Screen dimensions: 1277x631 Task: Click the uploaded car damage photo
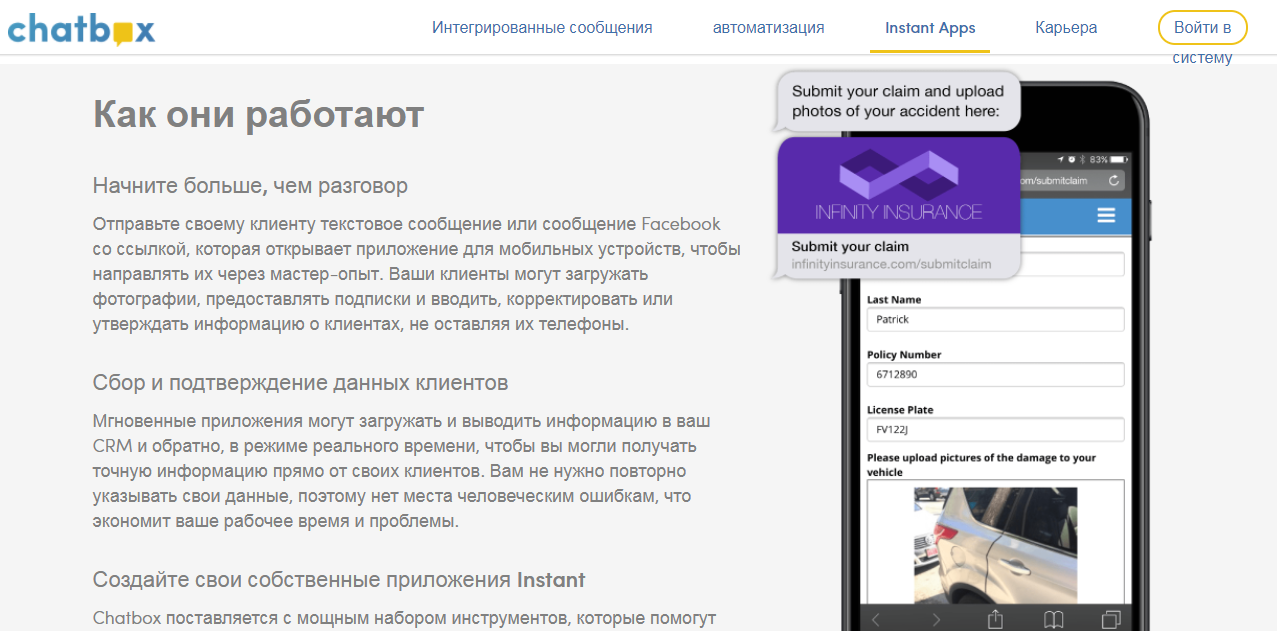(x=995, y=540)
